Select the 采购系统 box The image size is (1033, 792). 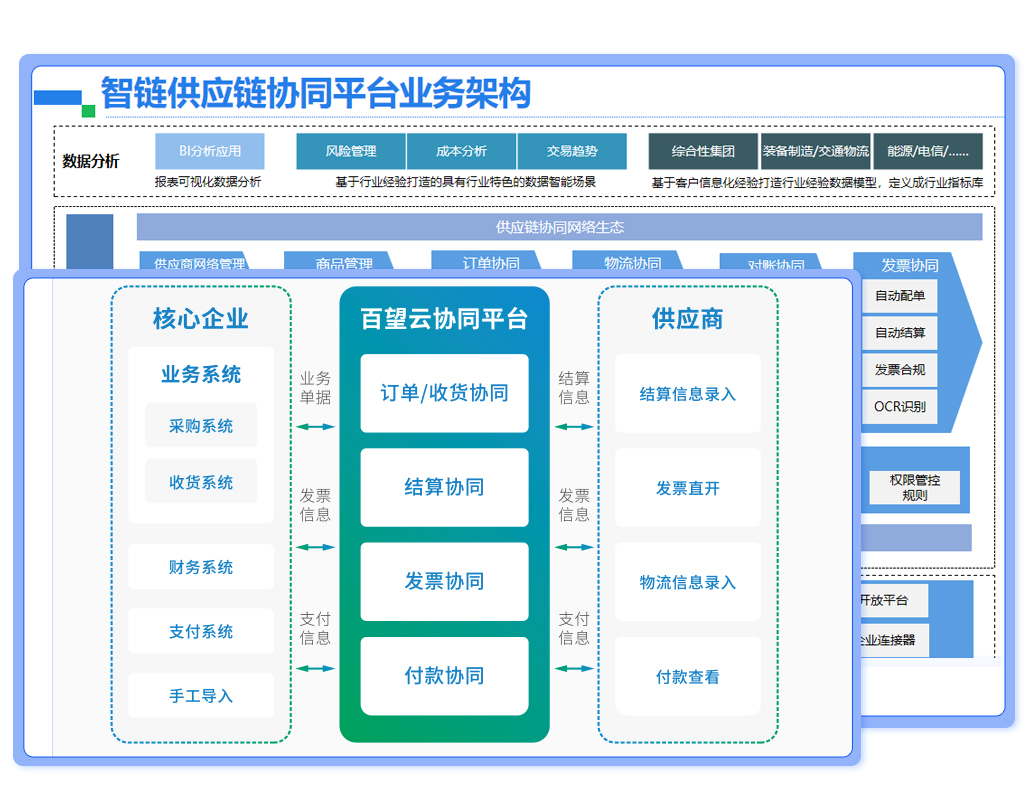201,426
